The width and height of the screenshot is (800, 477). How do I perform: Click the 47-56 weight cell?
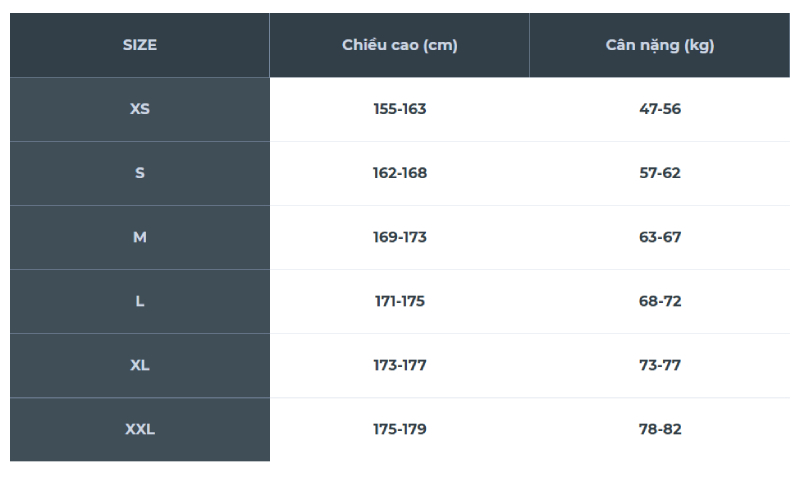coord(660,109)
